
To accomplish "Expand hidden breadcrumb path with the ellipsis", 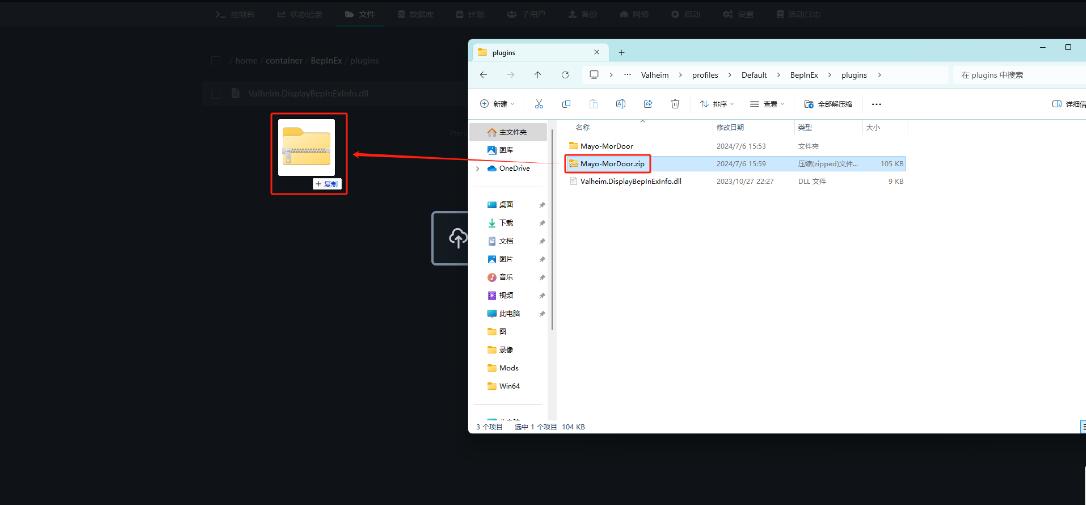I will (x=627, y=75).
